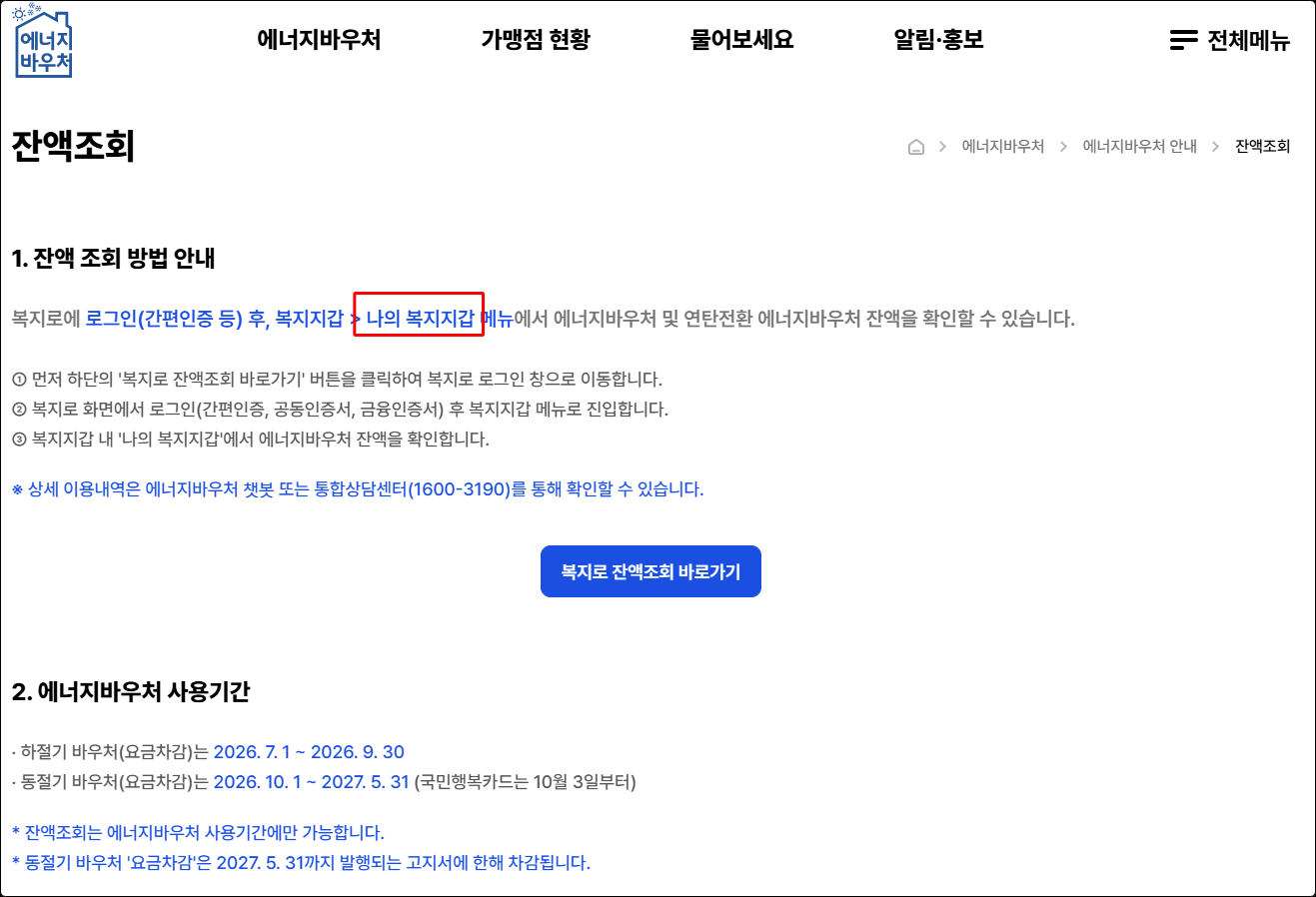Open the 물어보세요 menu

point(741,40)
